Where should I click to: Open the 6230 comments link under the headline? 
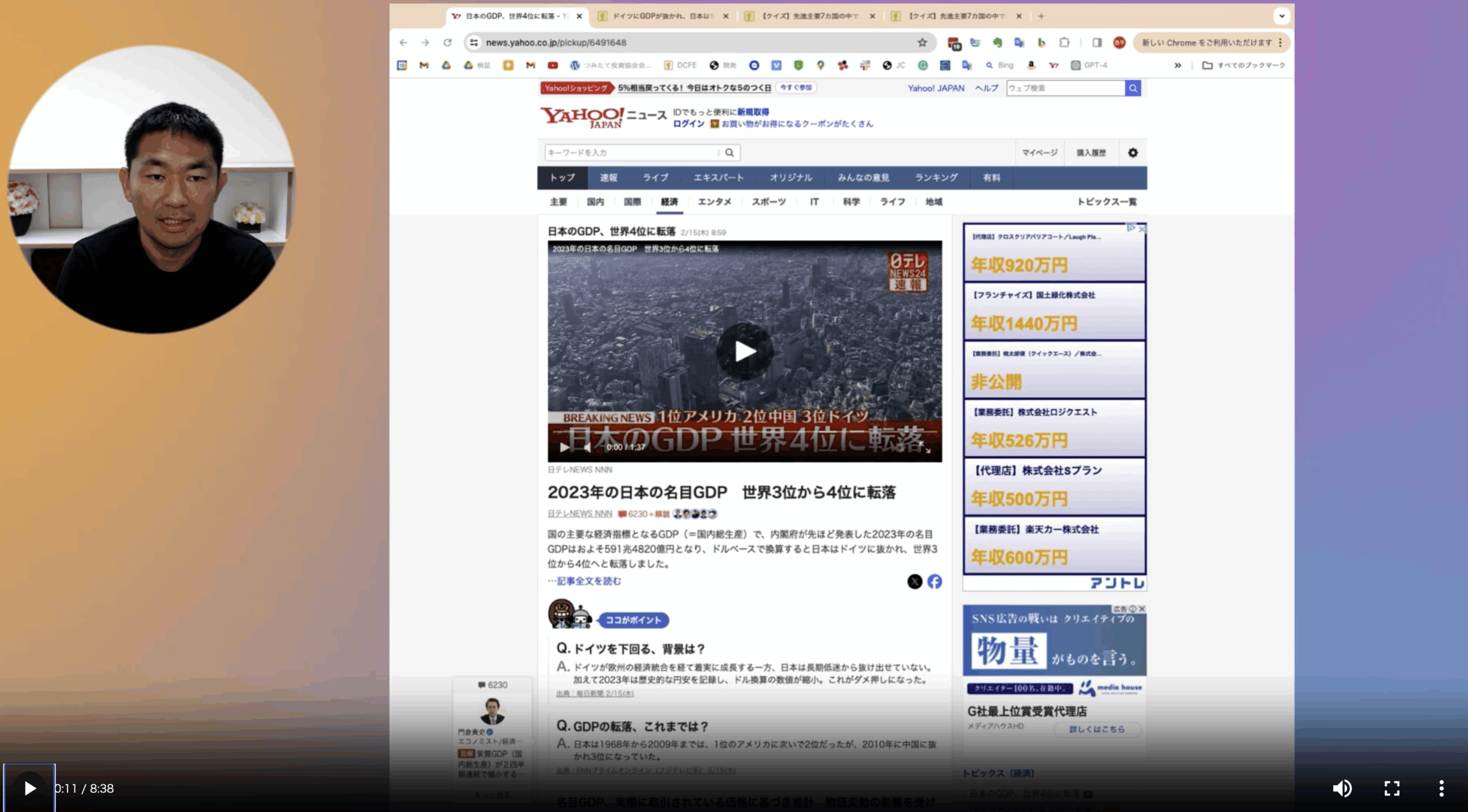click(x=643, y=514)
